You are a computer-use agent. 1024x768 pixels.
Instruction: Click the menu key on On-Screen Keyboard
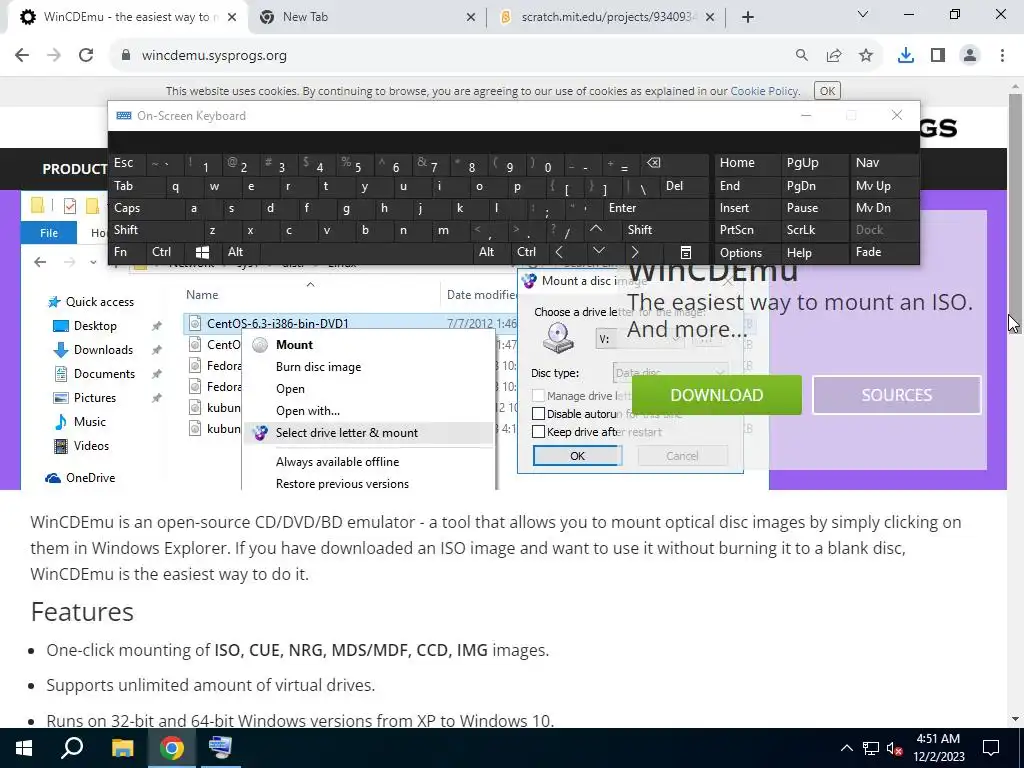[x=685, y=252]
